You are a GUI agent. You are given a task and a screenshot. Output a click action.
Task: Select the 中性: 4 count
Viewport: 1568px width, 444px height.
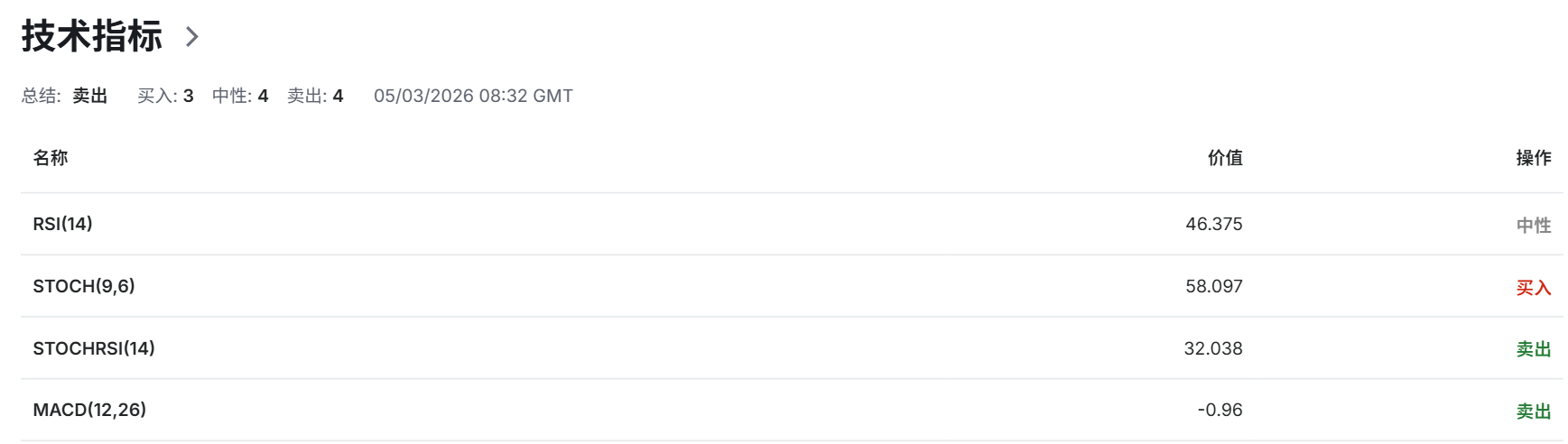coord(240,96)
